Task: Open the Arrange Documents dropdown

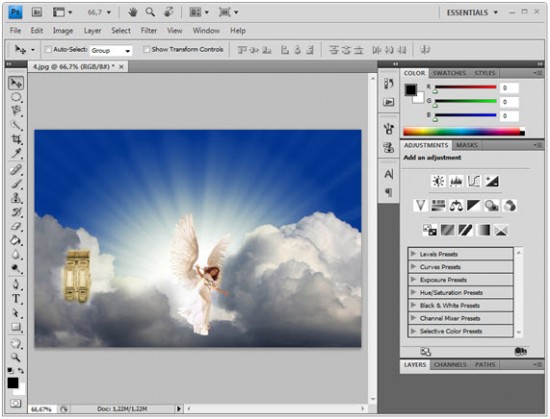Action: 199,12
